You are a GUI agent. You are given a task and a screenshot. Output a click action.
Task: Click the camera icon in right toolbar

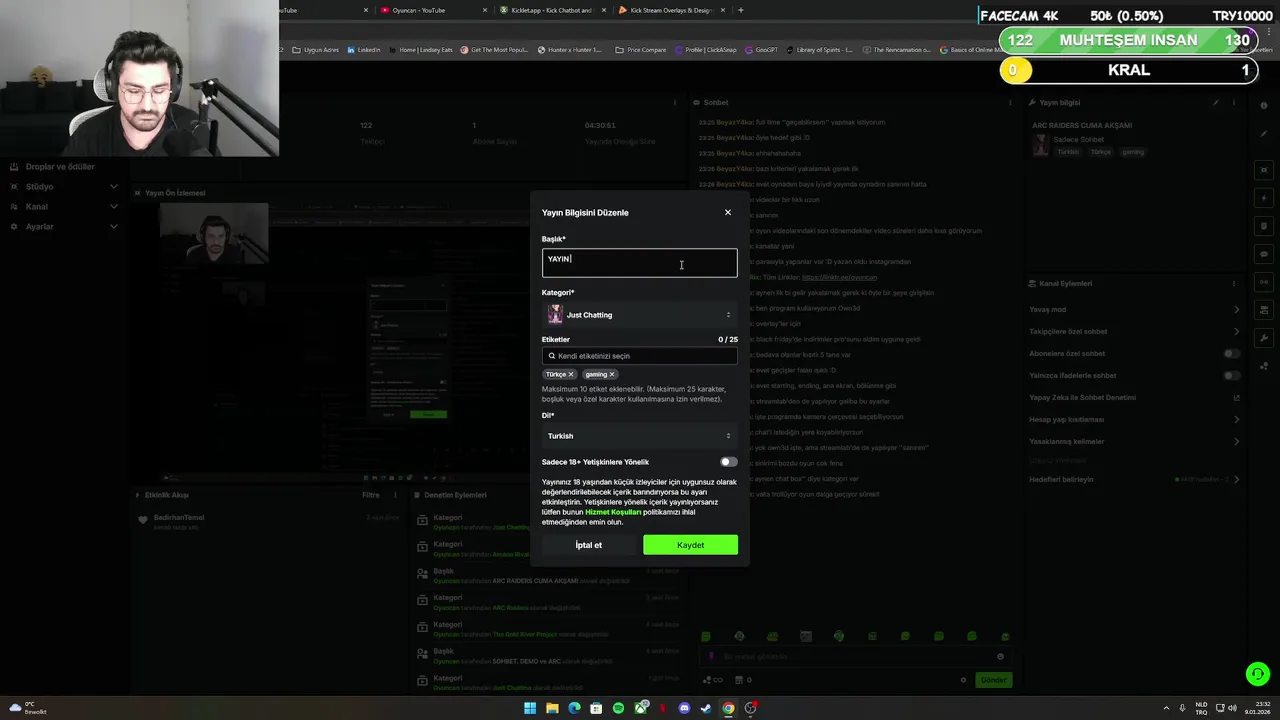click(1264, 310)
